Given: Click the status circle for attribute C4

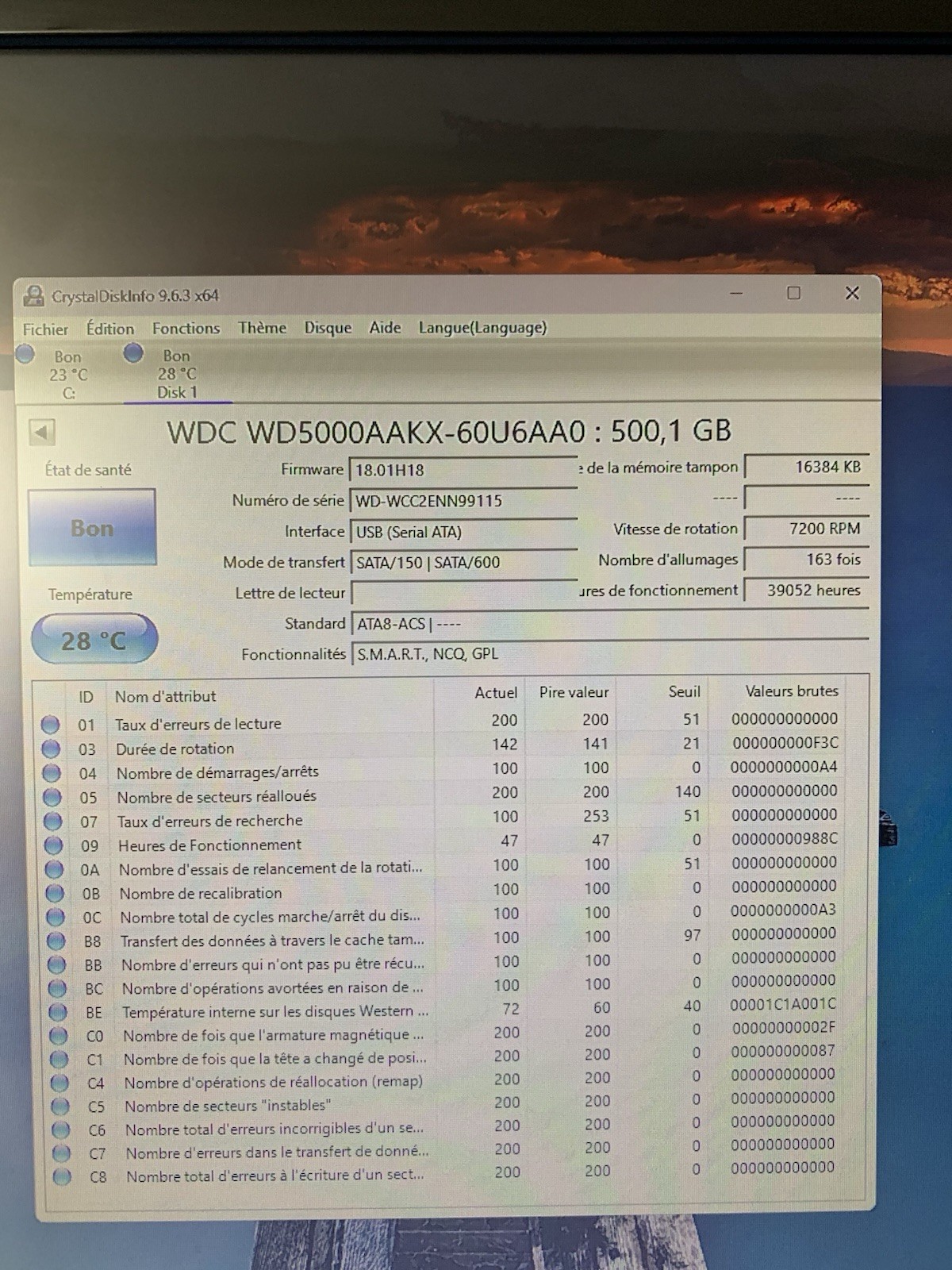Looking at the screenshot, I should [59, 1083].
